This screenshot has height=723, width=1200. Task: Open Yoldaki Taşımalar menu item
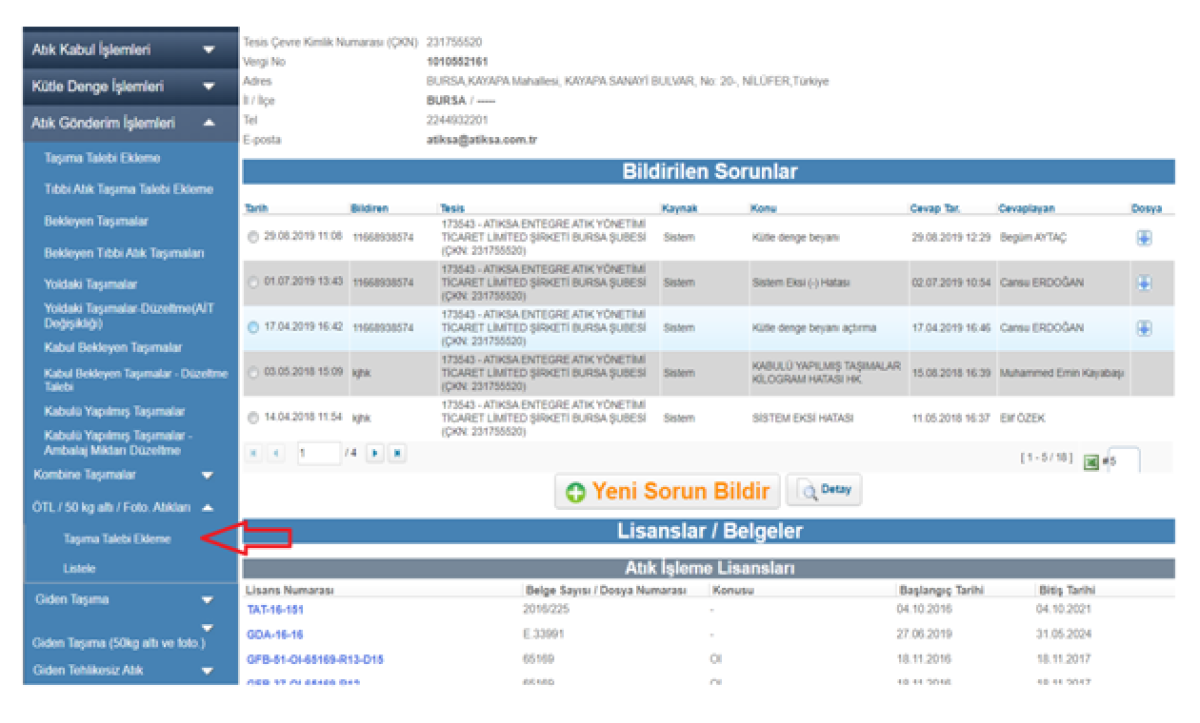click(x=90, y=285)
